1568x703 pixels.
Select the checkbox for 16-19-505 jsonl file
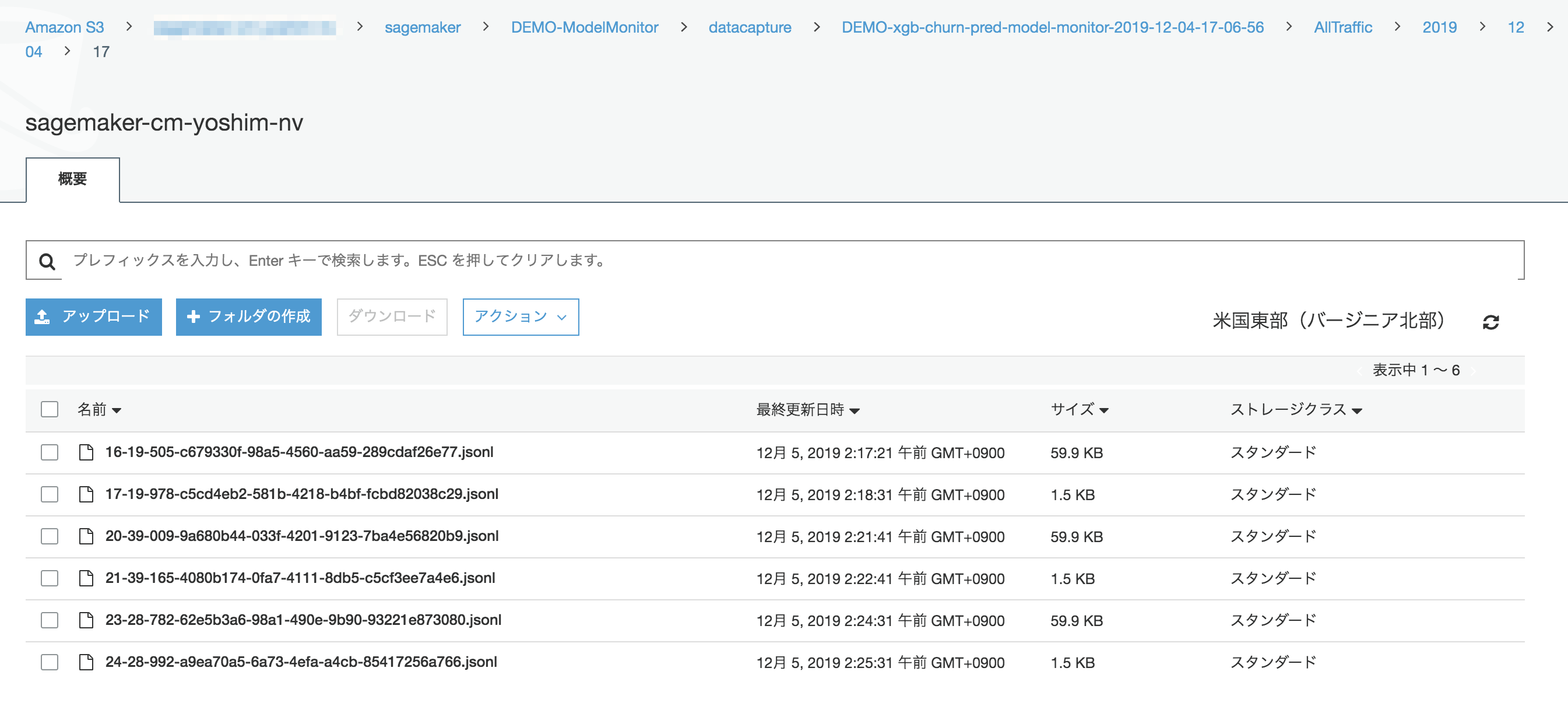coord(49,452)
